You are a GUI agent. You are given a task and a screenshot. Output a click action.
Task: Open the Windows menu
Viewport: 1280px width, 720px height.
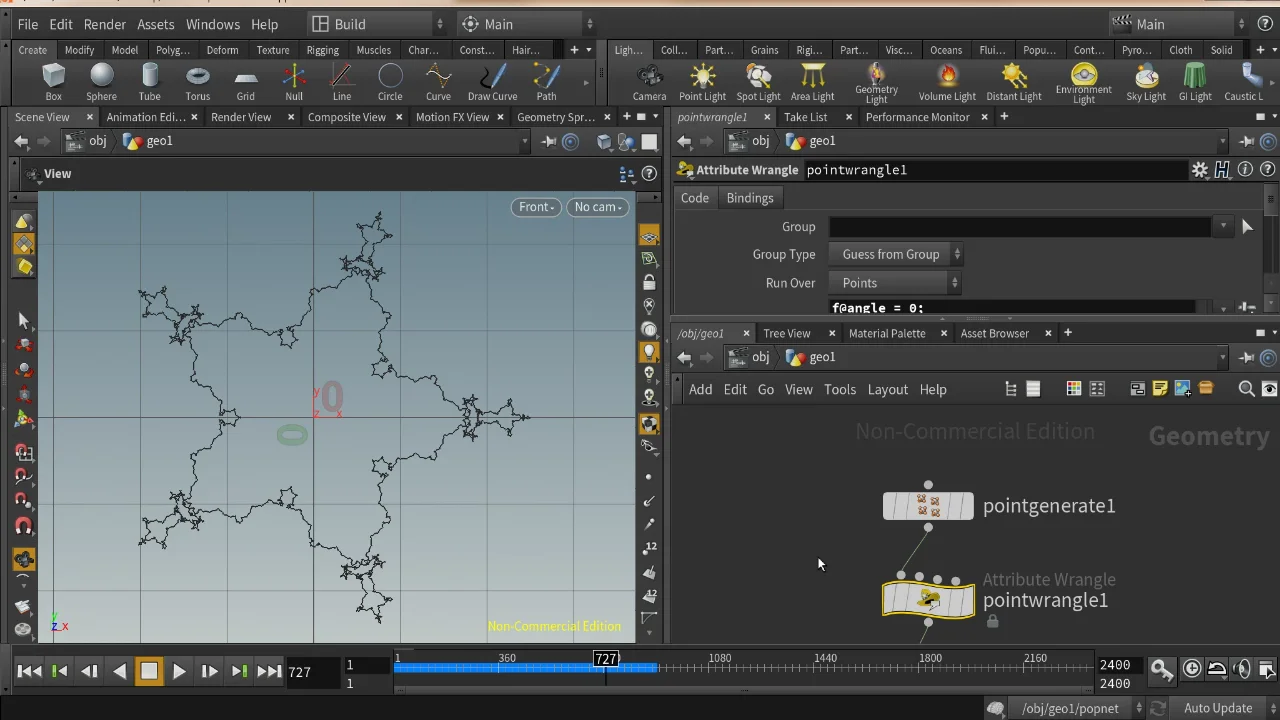click(x=213, y=24)
